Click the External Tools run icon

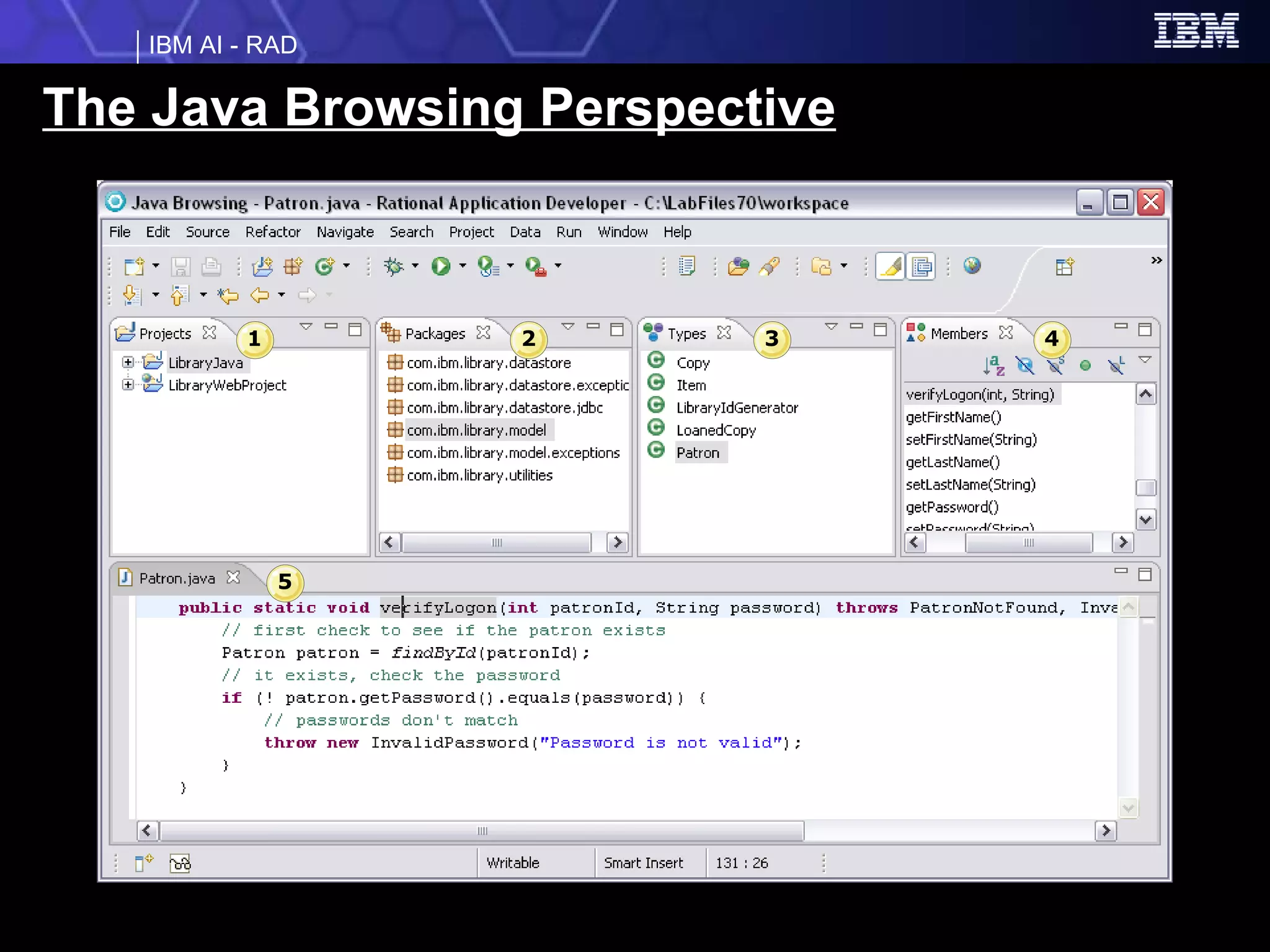[535, 267]
